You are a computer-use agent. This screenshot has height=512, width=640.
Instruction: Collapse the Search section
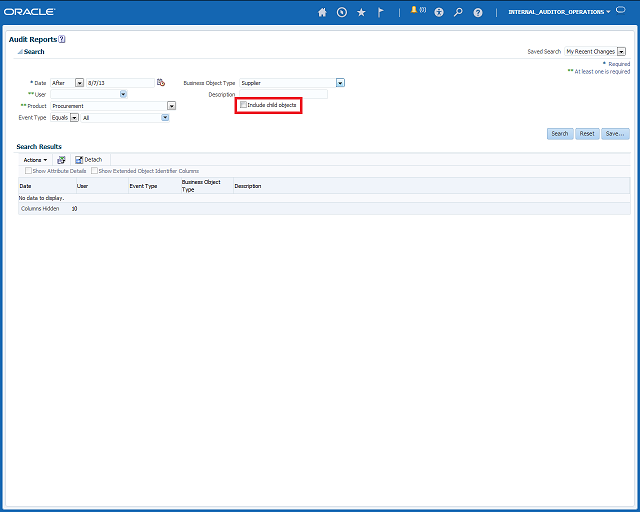(x=20, y=52)
